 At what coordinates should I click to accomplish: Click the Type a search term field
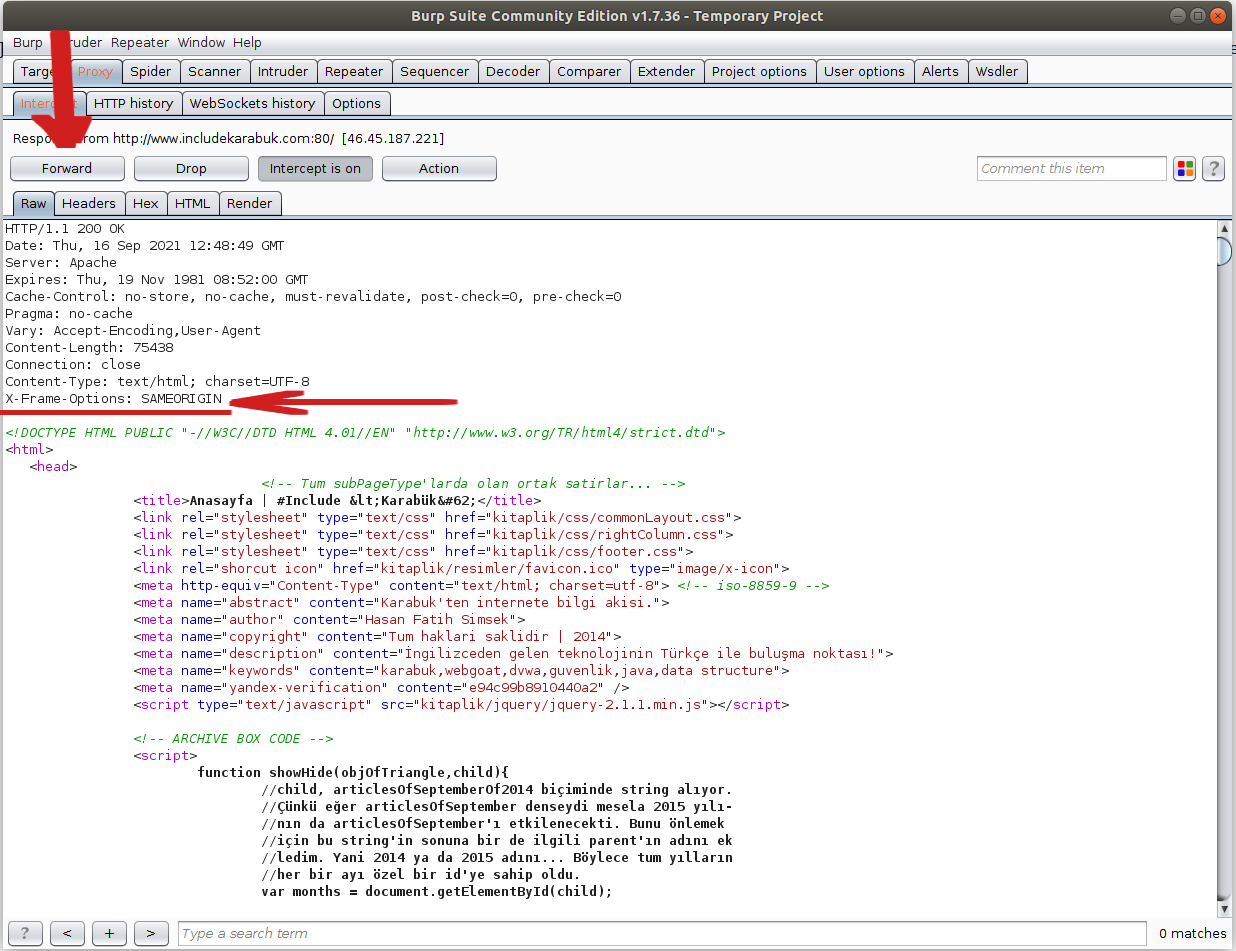point(662,933)
